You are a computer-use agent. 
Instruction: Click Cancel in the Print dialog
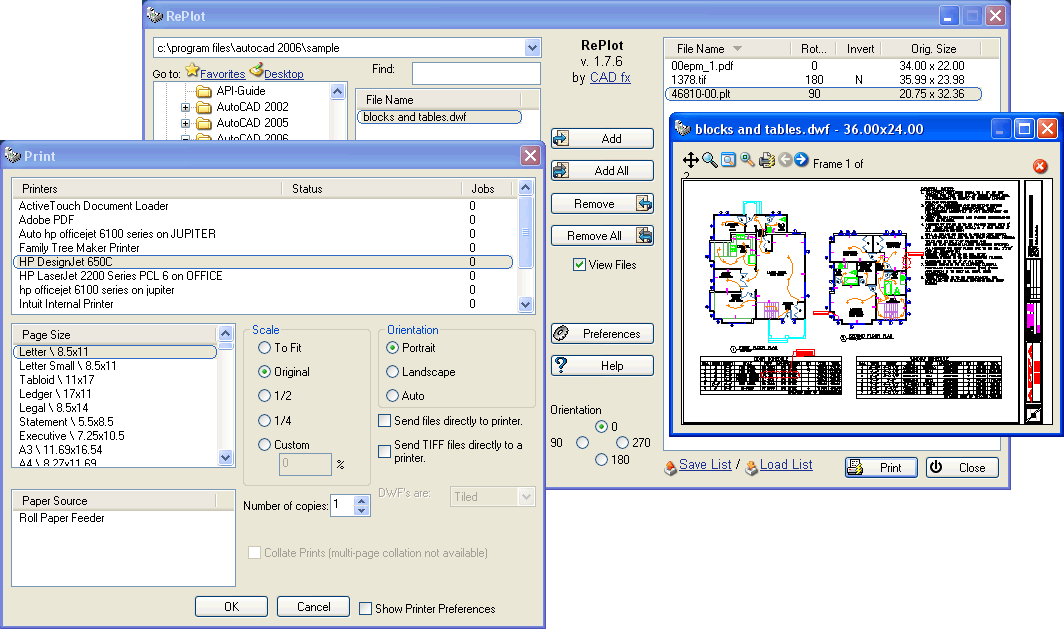(314, 607)
